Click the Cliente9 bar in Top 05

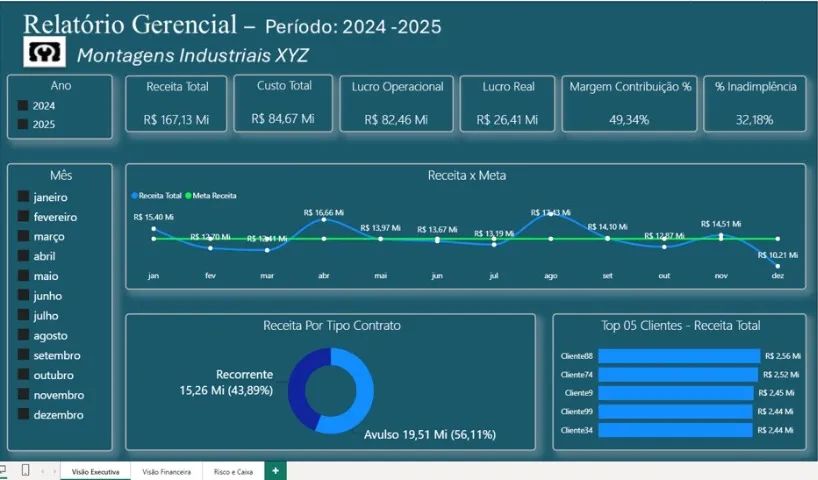pos(676,393)
